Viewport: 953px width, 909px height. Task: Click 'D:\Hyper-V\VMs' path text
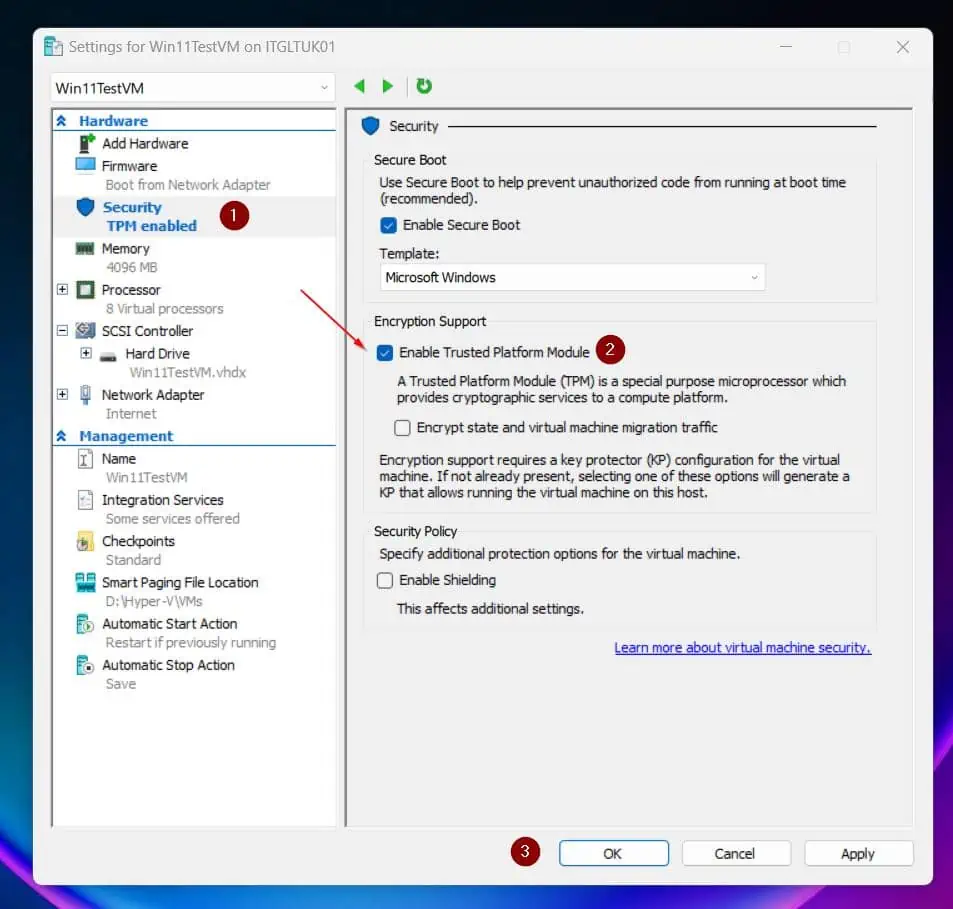(154, 601)
